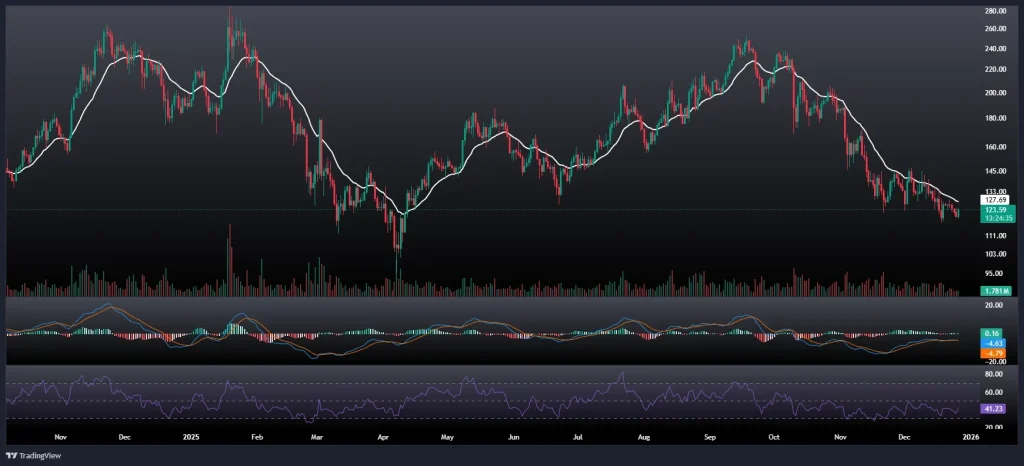Click the Sep label on time axis
Image resolution: width=1024 pixels, height=466 pixels.
709,437
